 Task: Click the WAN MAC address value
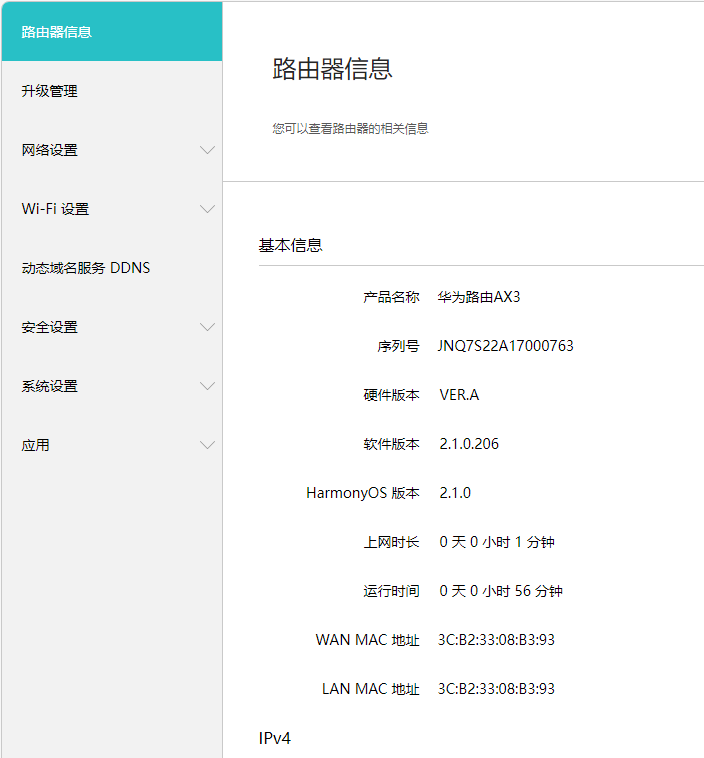496,640
